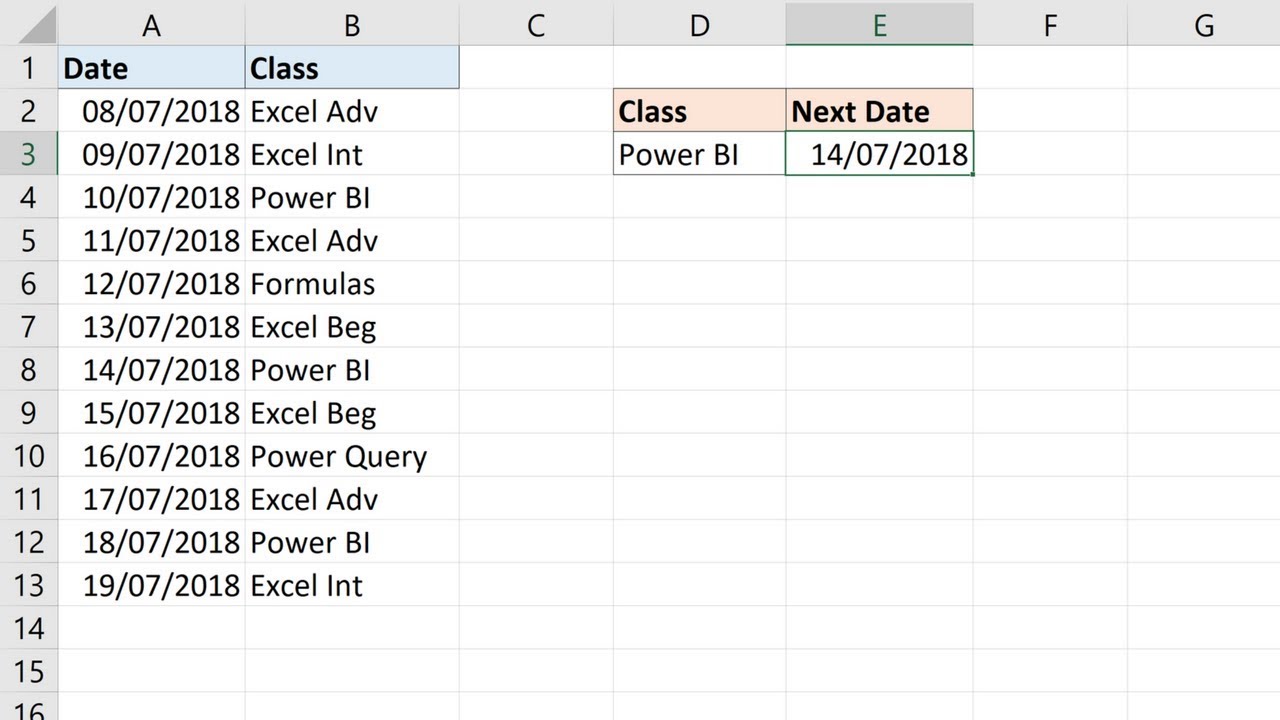
Task: Click Power BI in row 12
Action: [x=352, y=541]
